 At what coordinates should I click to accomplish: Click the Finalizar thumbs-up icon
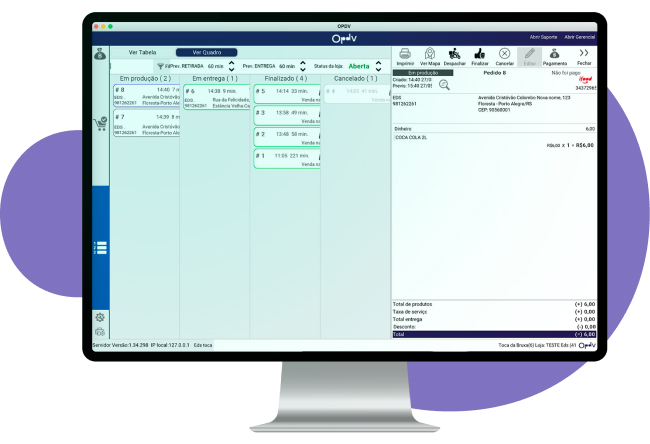479,55
